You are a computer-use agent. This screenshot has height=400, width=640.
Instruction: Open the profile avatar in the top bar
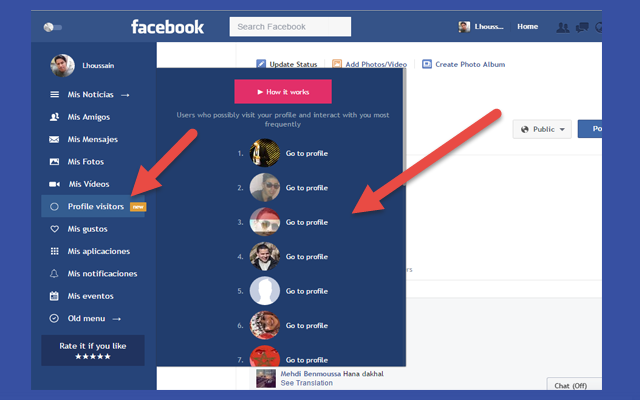click(x=464, y=27)
